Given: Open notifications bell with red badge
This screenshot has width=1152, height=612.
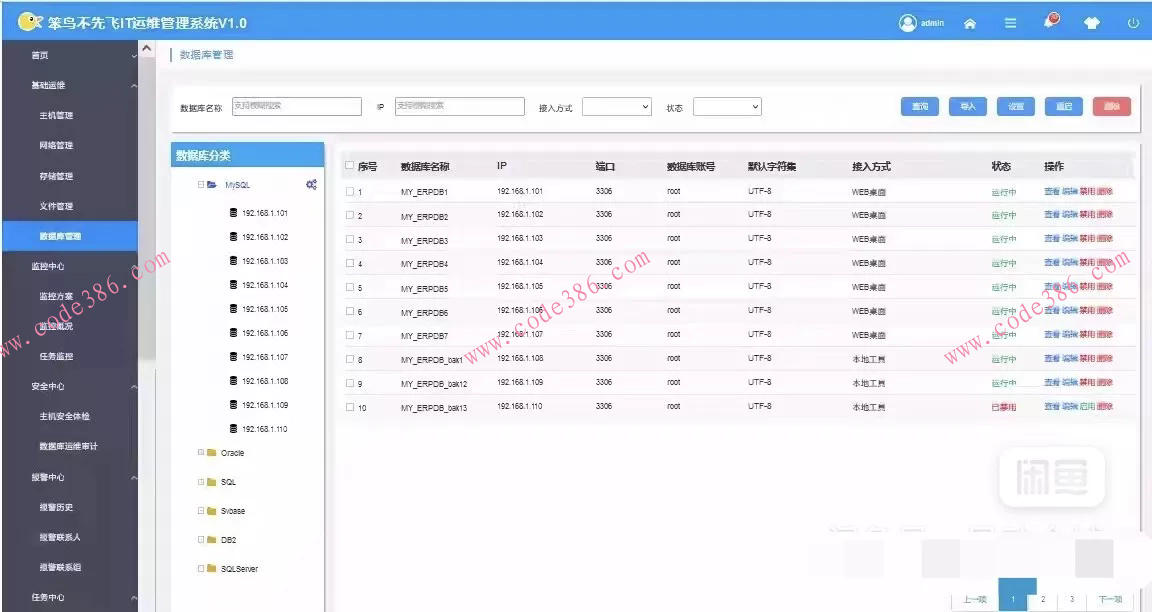Looking at the screenshot, I should (x=1051, y=21).
